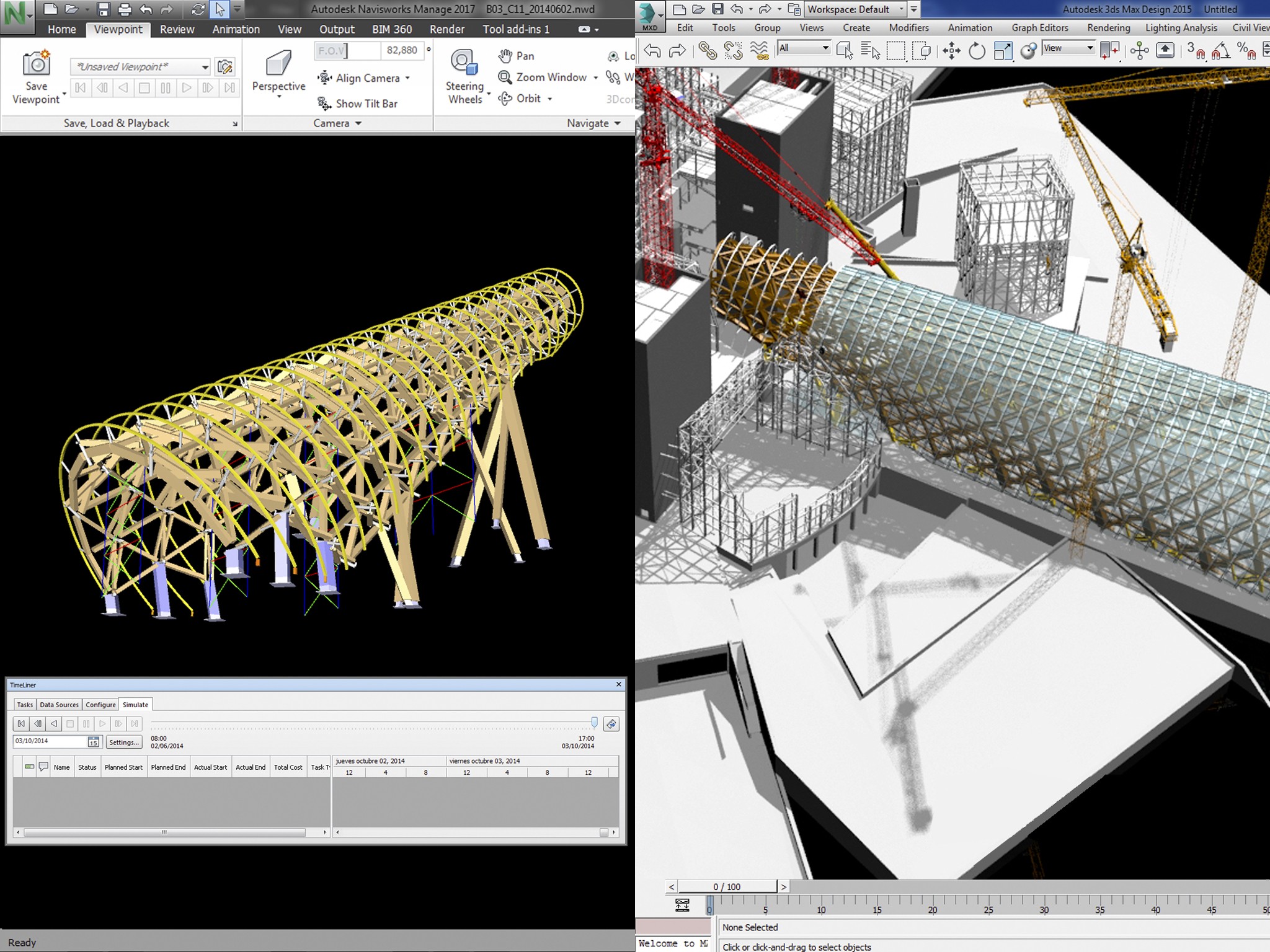Click TimeLiner export animation icon
1270x952 pixels.
[x=611, y=724]
